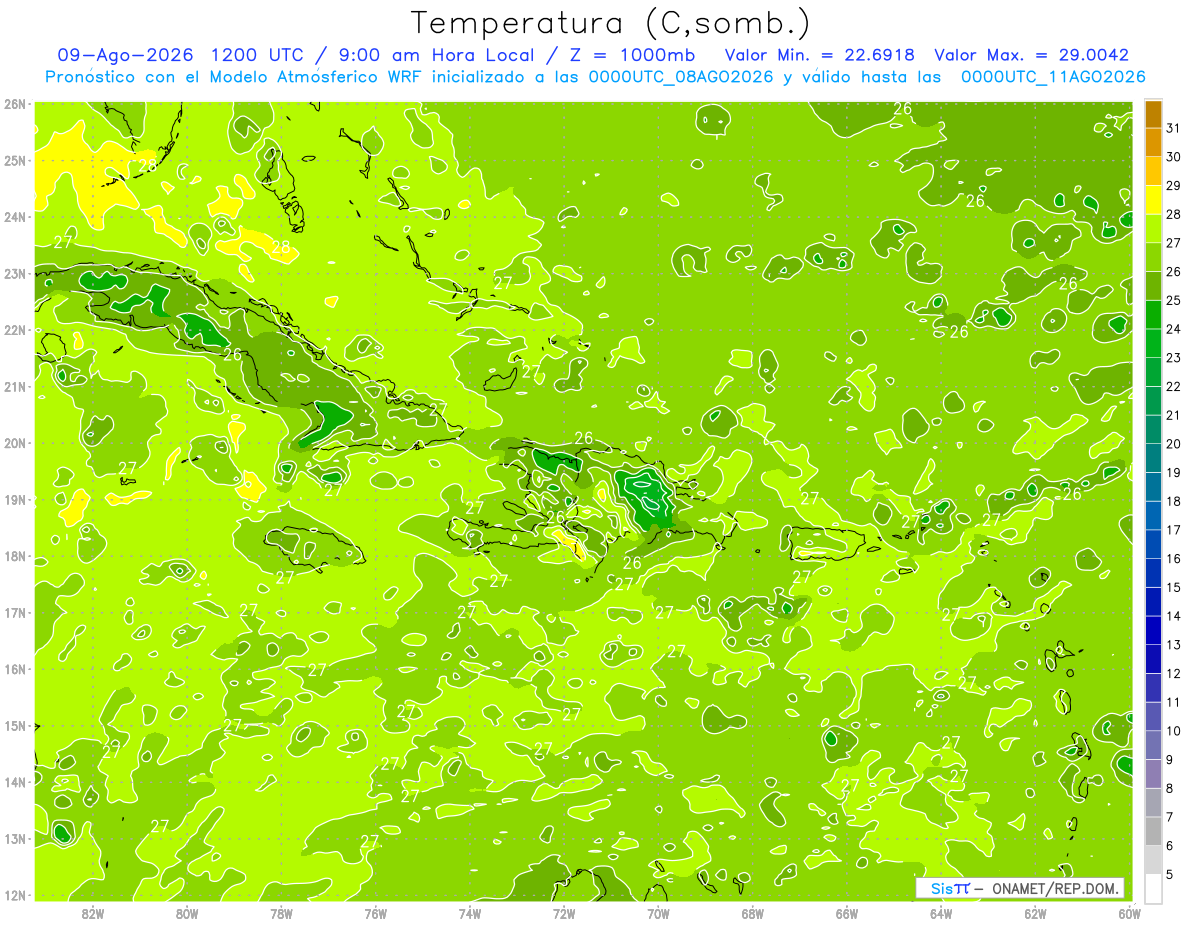Click the date 09-Ago-2026 in the header
Screen dimensions: 1200x927
coord(126,55)
